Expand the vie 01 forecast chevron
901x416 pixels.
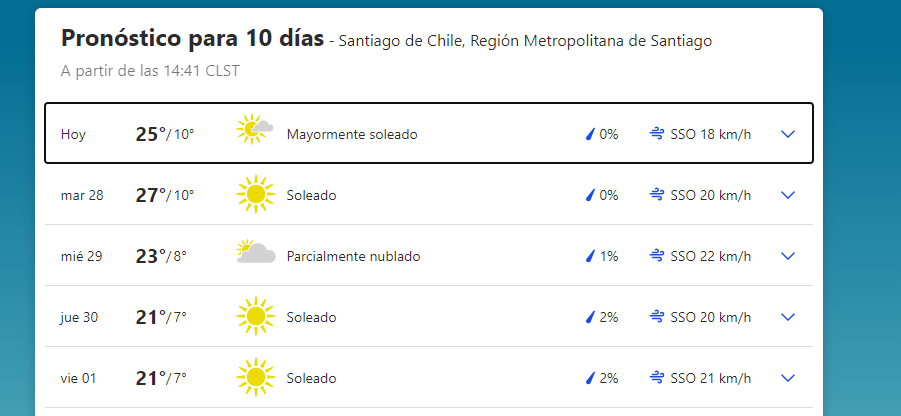(x=787, y=378)
